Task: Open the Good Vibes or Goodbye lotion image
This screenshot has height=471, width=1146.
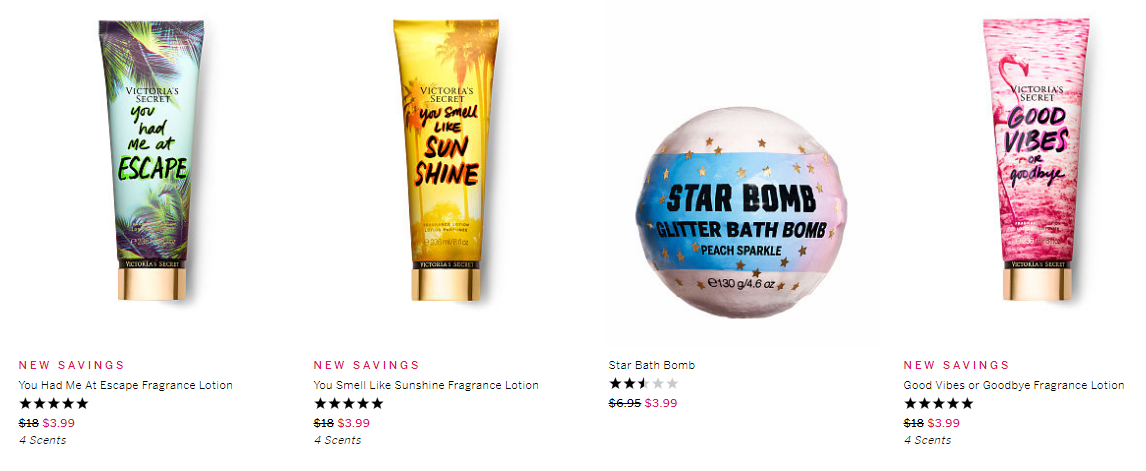Action: (1036, 159)
